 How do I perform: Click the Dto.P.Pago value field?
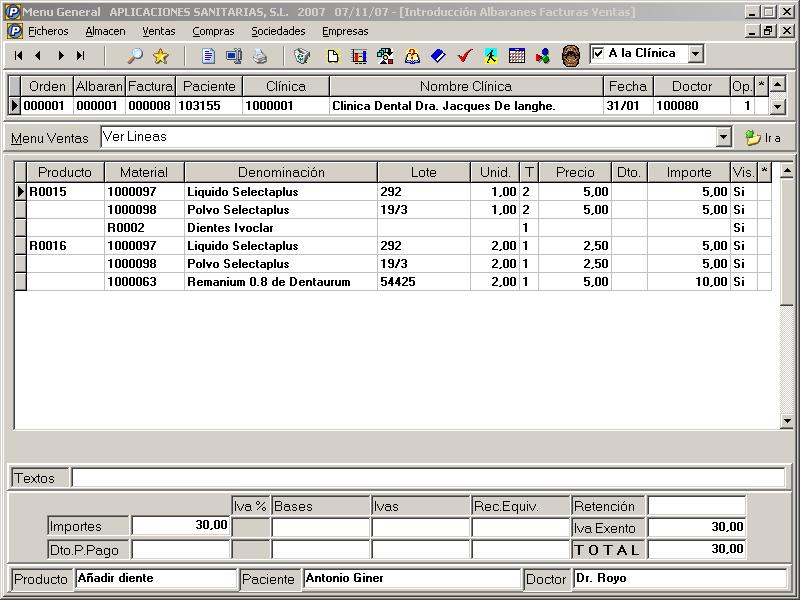tap(181, 549)
